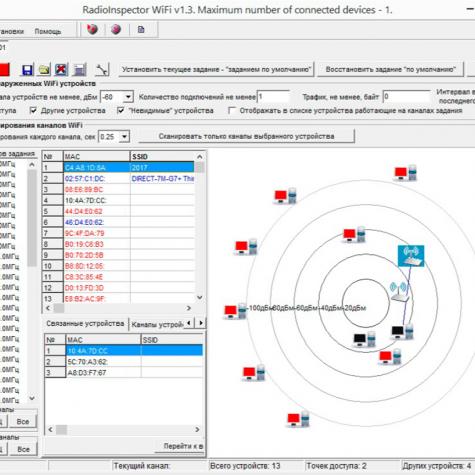Select the white router icon near radar center
This screenshot has height=475, width=475.
399,292
